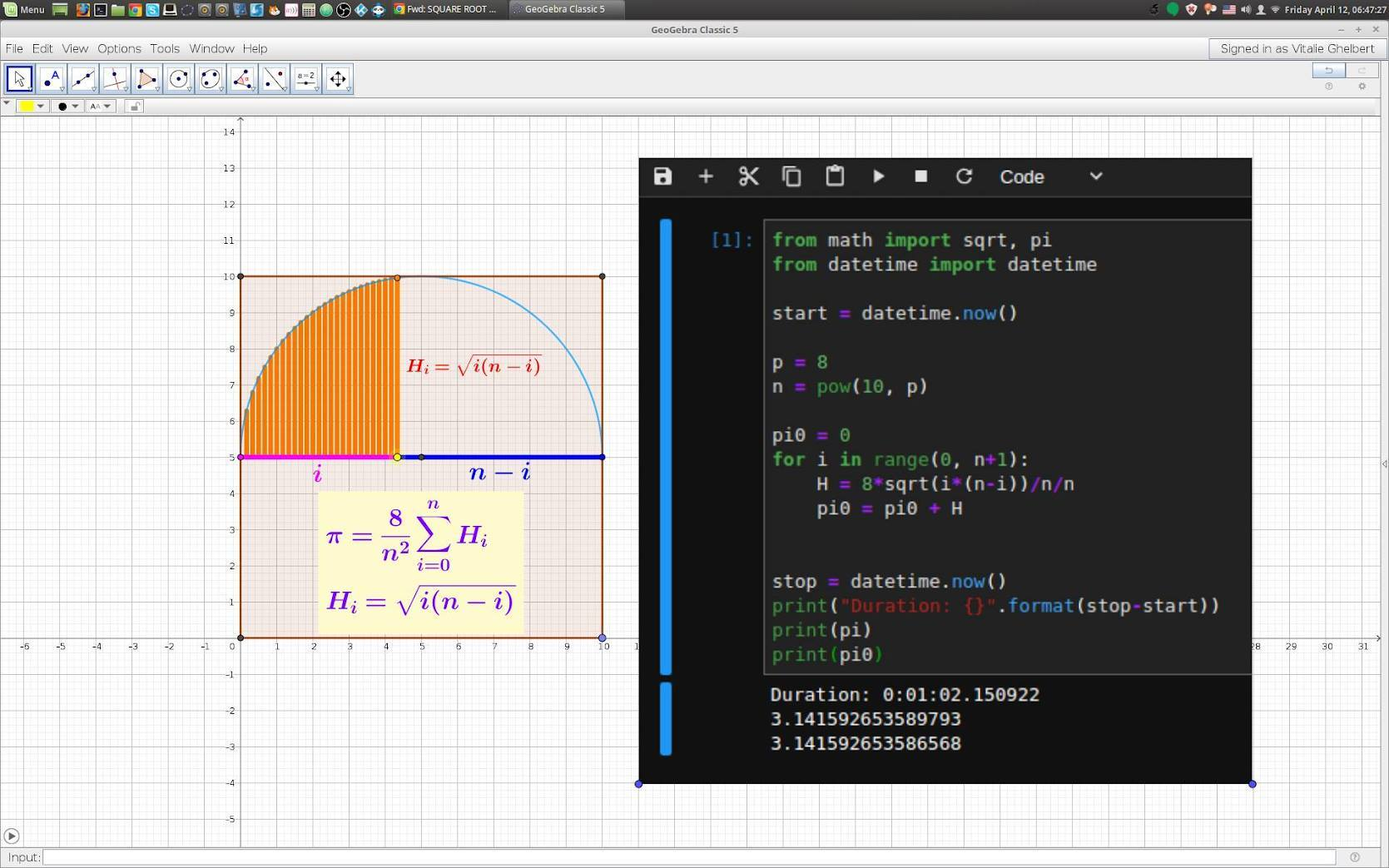The image size is (1389, 868).
Task: Open the wifi network tray icon
Action: [x=1275, y=10]
